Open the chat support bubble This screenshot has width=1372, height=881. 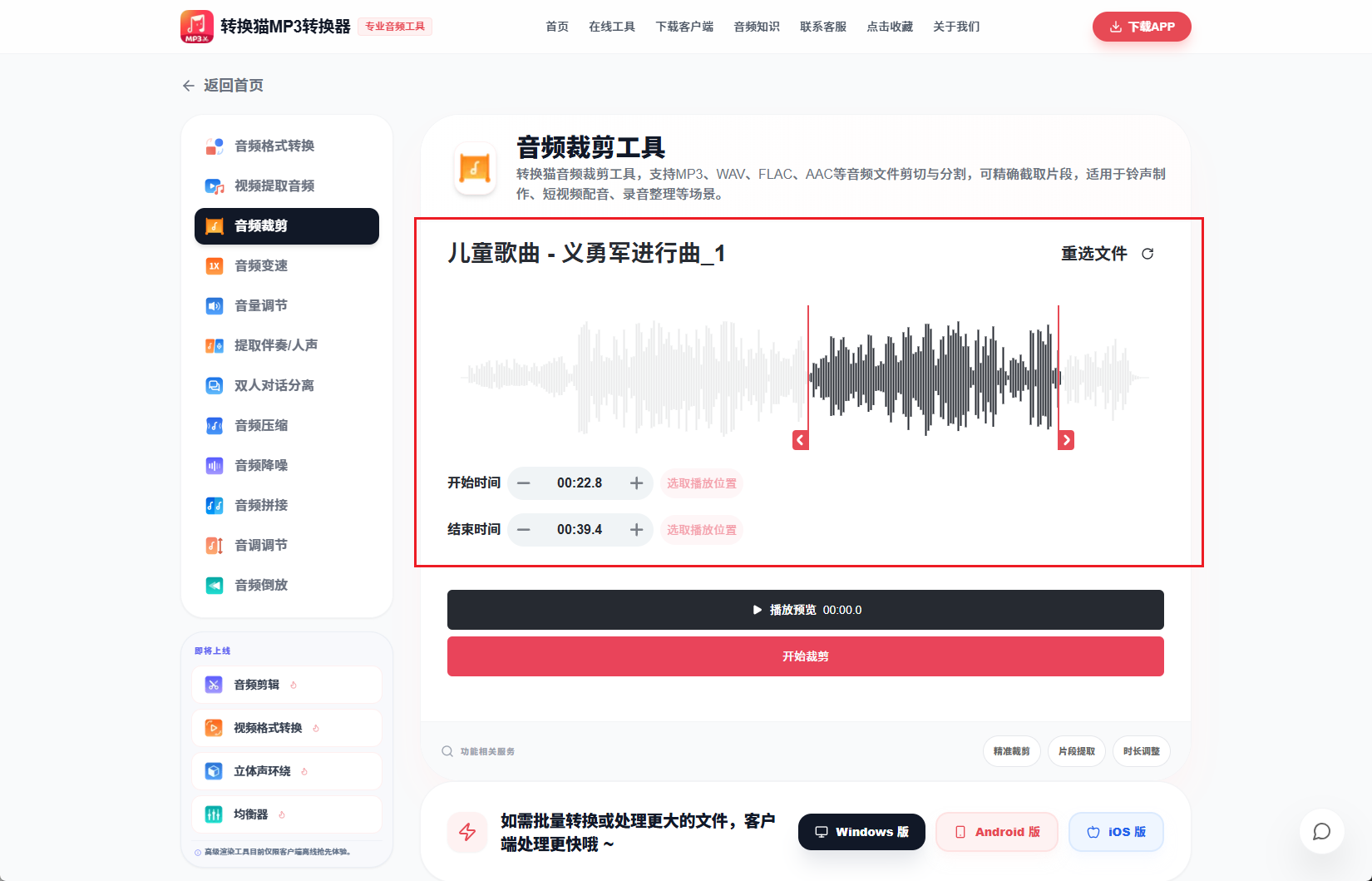pyautogui.click(x=1321, y=831)
